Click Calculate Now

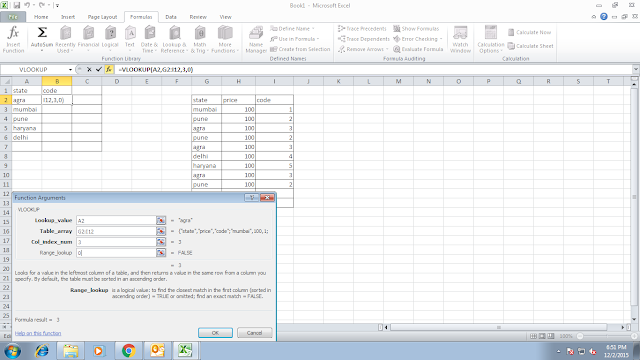click(529, 32)
